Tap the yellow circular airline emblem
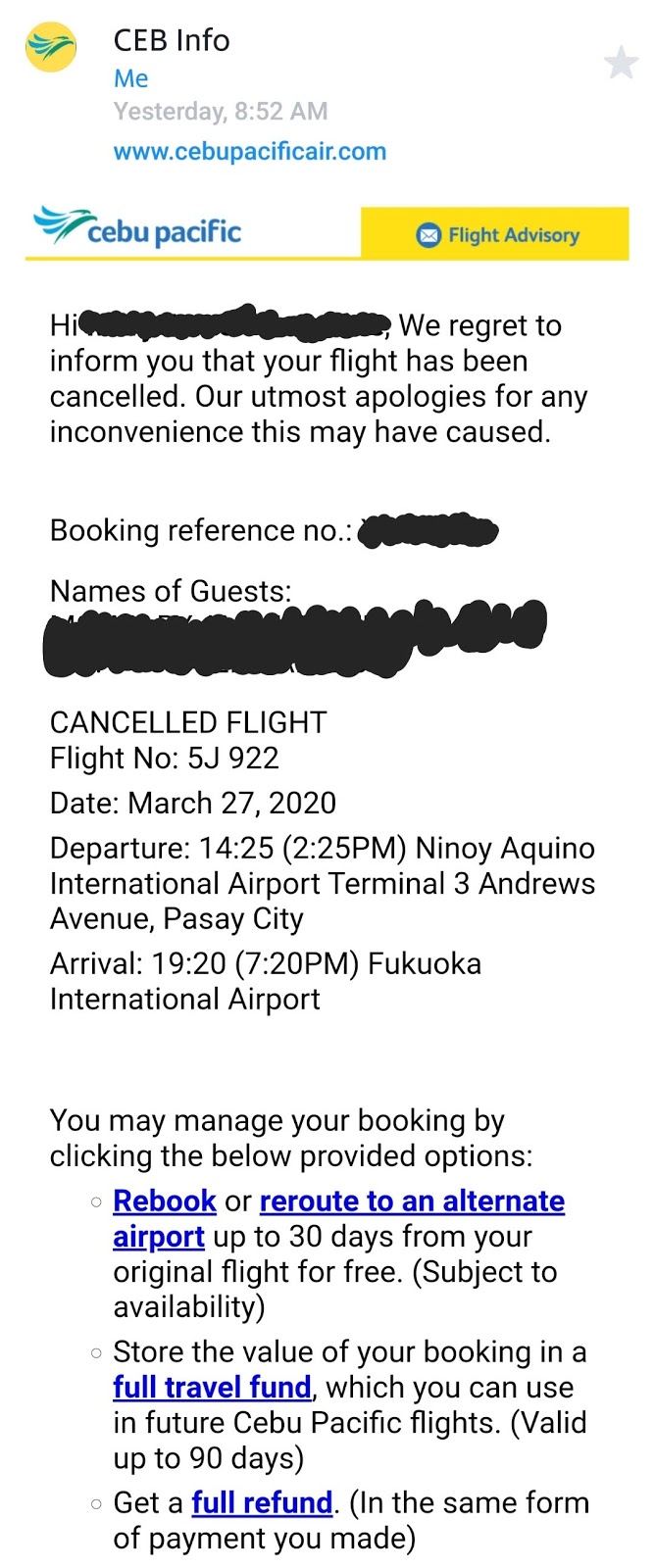Image resolution: width=655 pixels, height=1568 pixels. point(49,46)
